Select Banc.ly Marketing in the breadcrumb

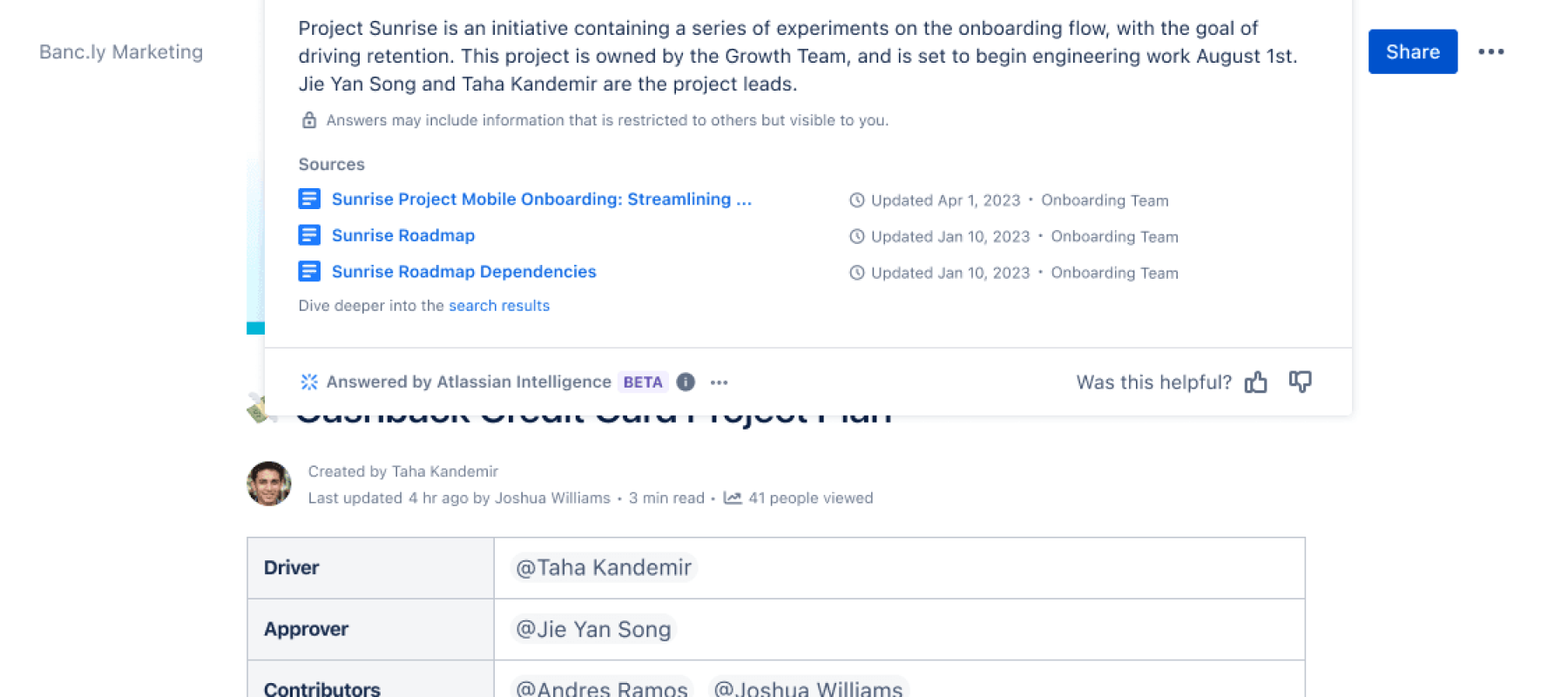click(120, 51)
